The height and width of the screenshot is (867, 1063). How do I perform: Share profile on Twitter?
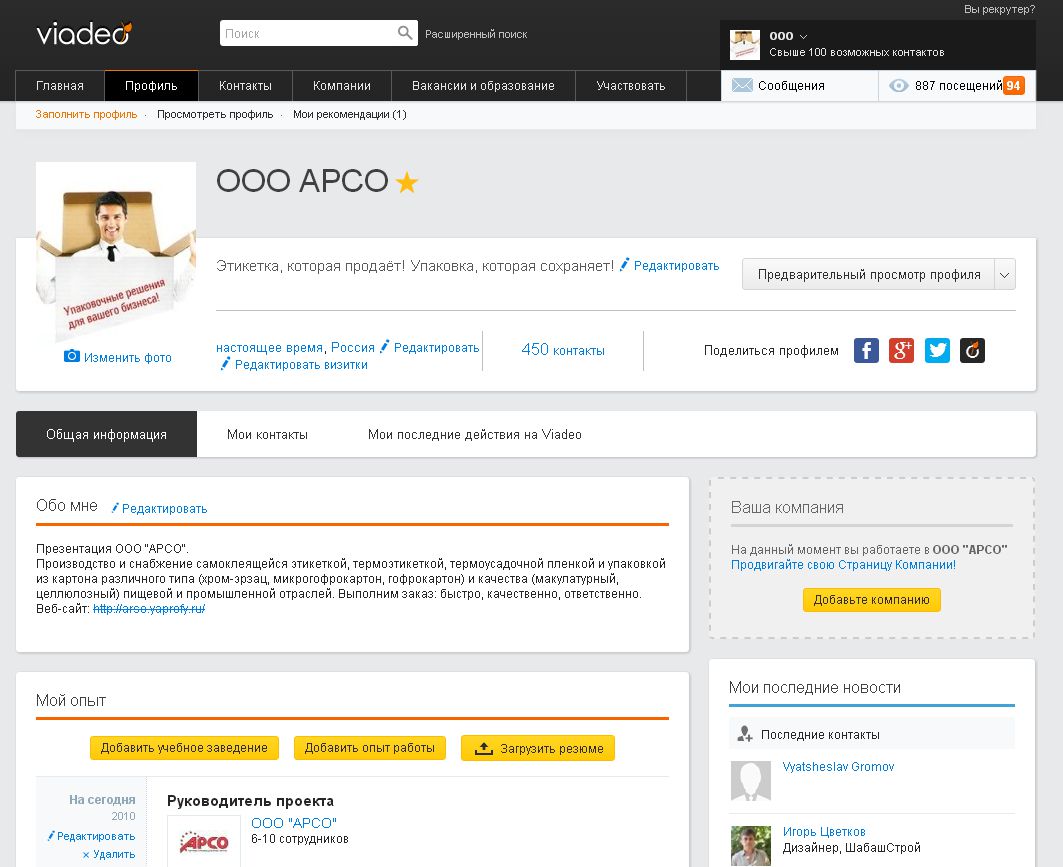click(x=937, y=350)
